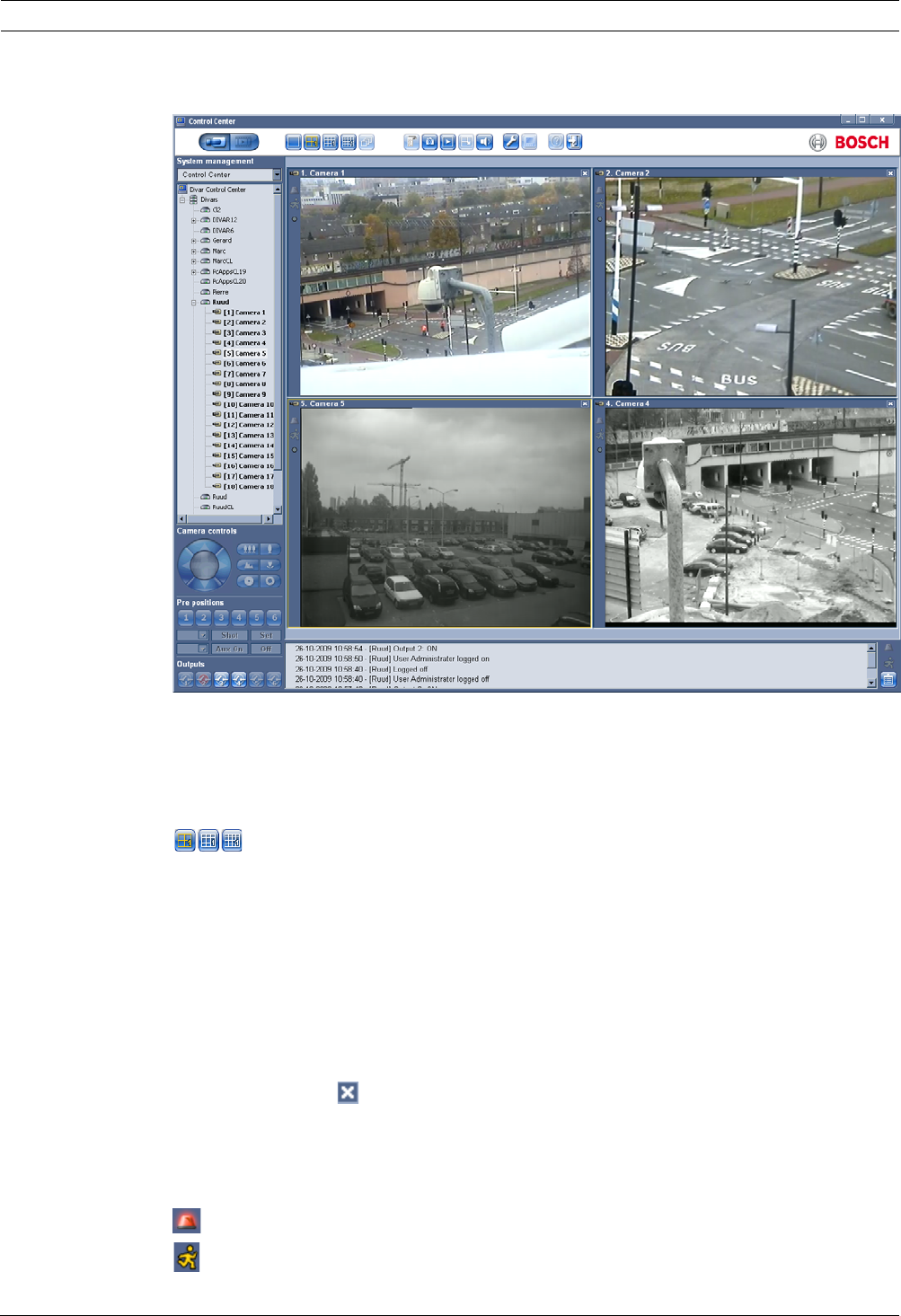Go to pre-position 1
Image resolution: width=901 pixels, height=1316 pixels.
[185, 618]
